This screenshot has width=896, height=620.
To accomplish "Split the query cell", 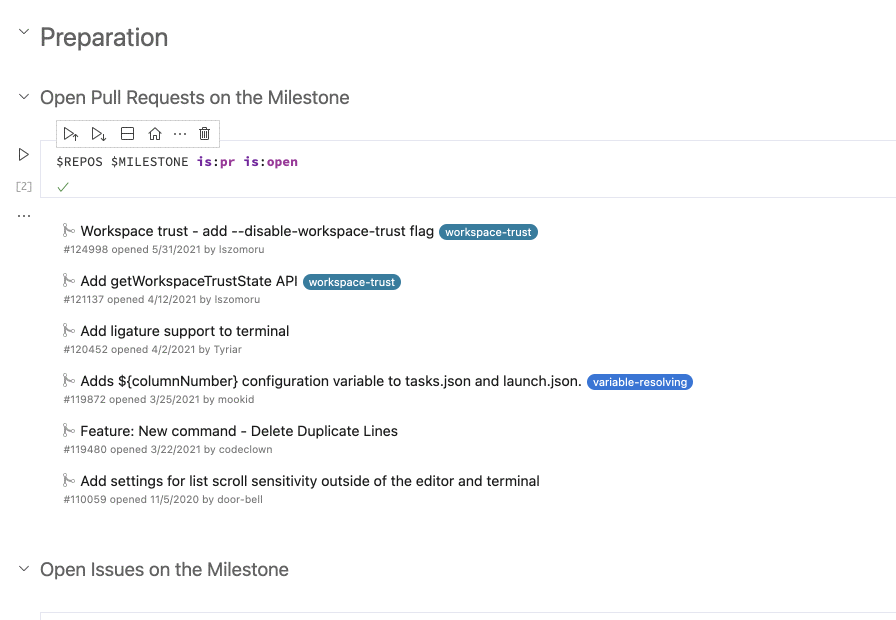I will tap(127, 133).
